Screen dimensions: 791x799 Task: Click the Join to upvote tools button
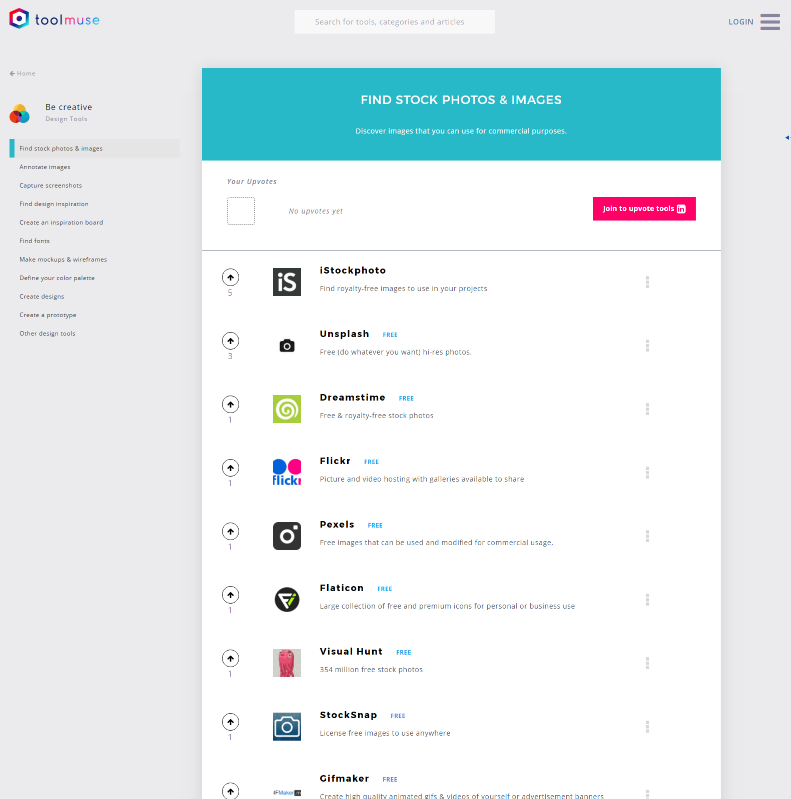coord(644,209)
